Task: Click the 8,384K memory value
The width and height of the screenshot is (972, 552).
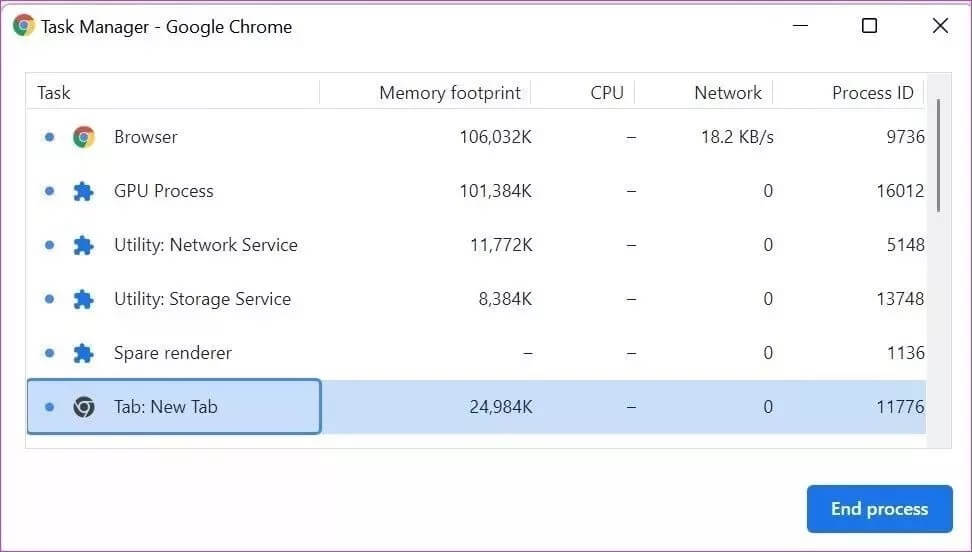Action: pyautogui.click(x=505, y=299)
